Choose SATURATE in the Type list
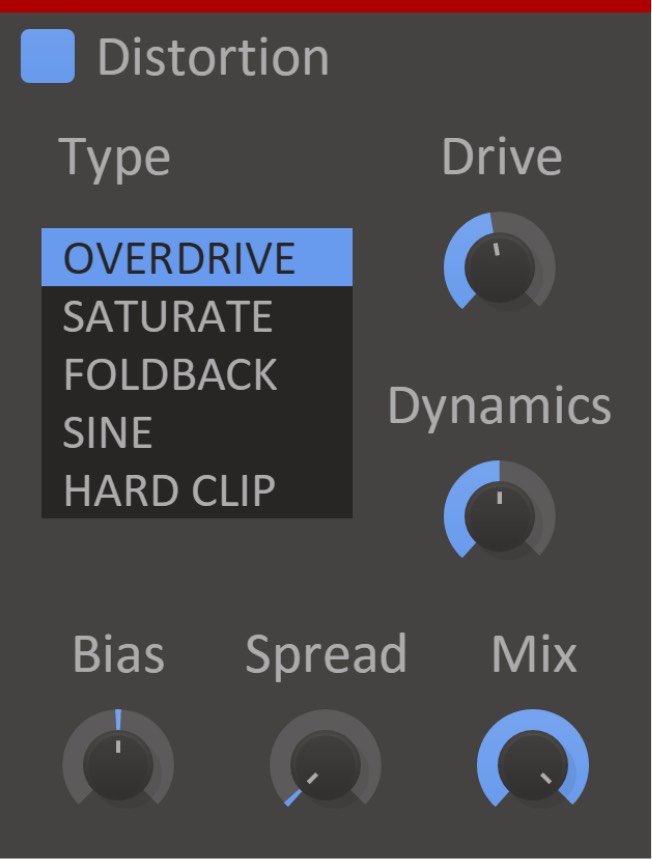652x859 pixels. (197, 316)
